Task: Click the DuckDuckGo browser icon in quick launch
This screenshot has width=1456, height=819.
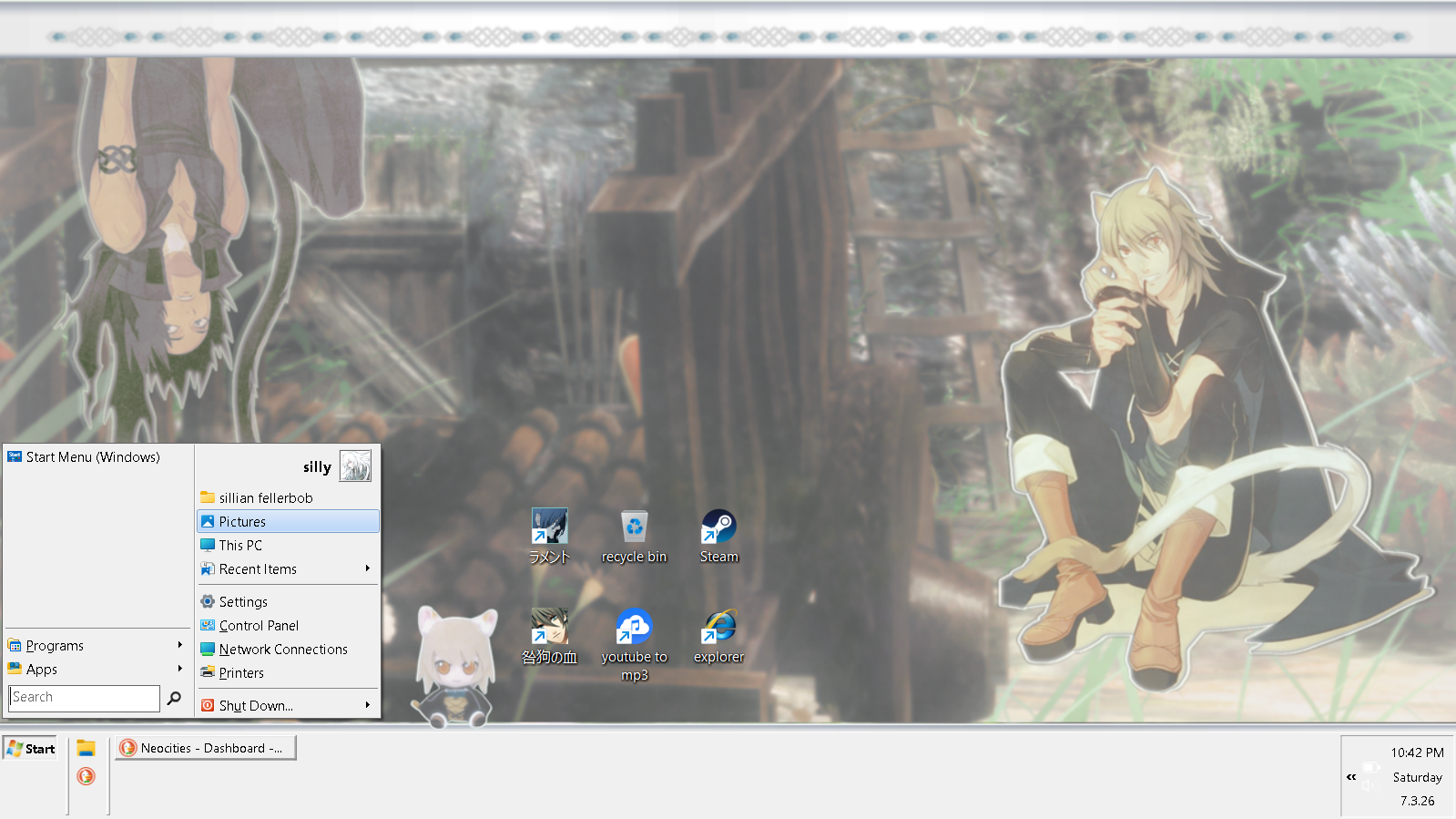Action: 87,776
